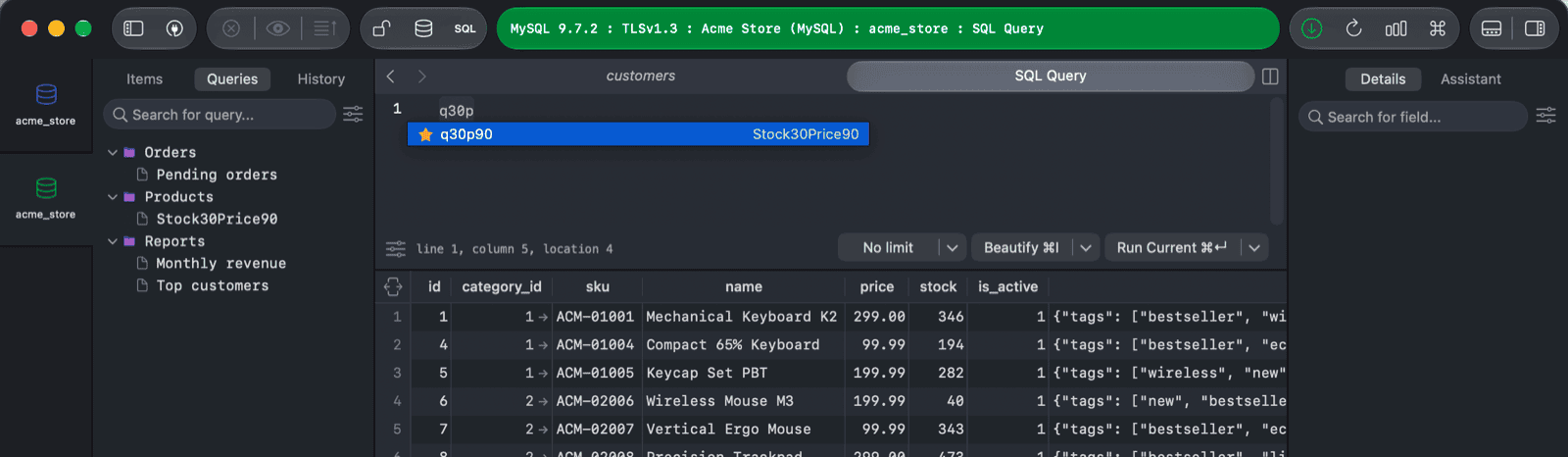Click the SQL editor vertical scrollbar
1568x457 pixels.
coord(1276,162)
